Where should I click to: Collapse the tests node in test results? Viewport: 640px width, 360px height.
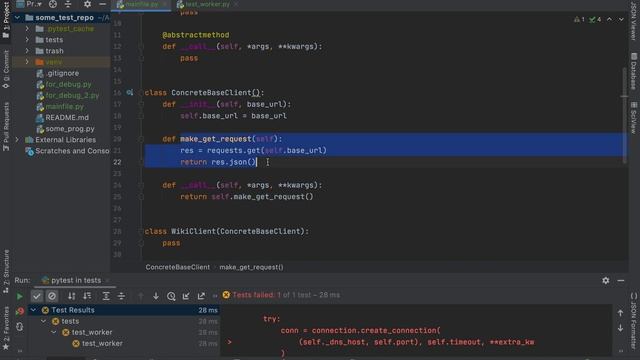click(44, 321)
